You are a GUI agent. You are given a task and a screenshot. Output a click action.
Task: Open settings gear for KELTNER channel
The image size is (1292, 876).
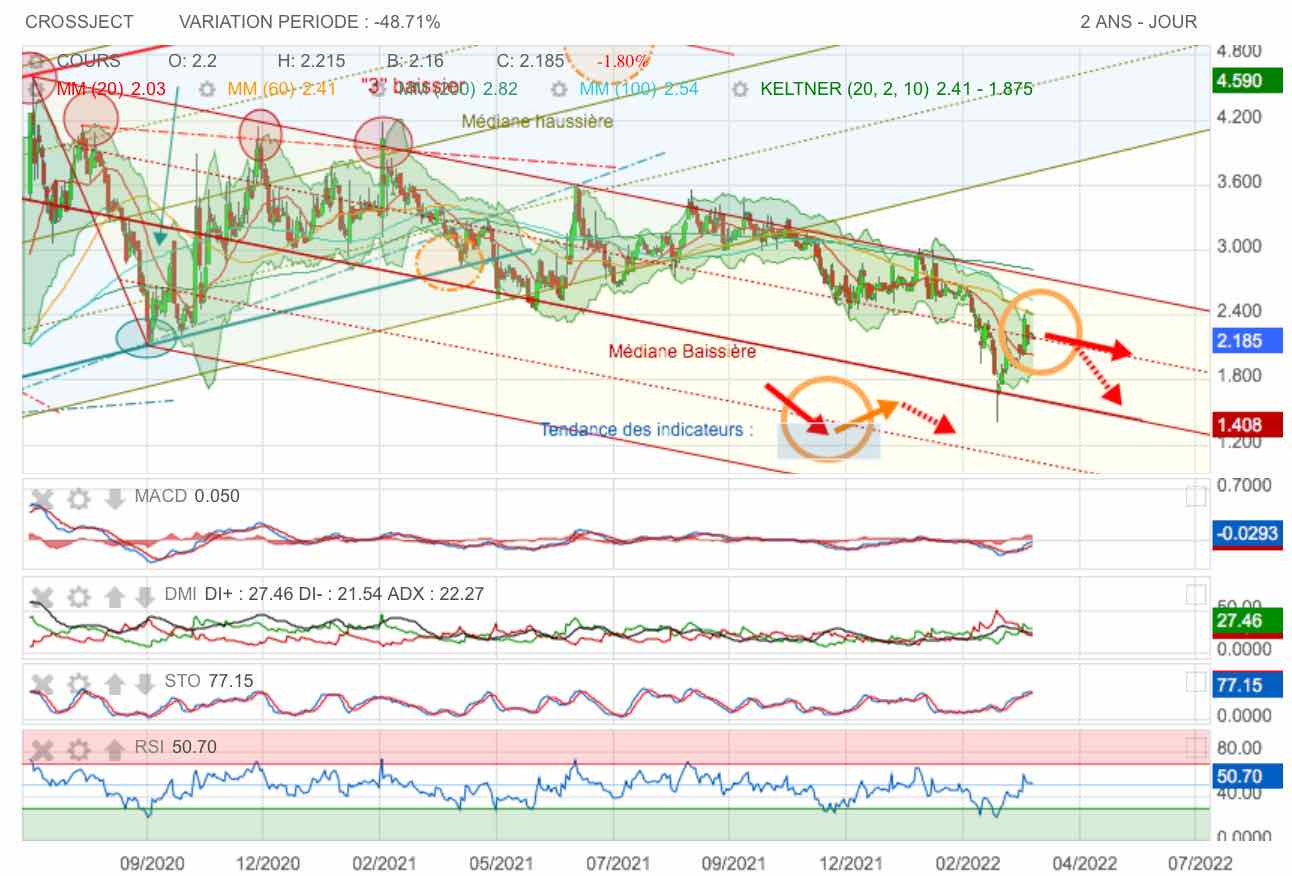(x=739, y=89)
